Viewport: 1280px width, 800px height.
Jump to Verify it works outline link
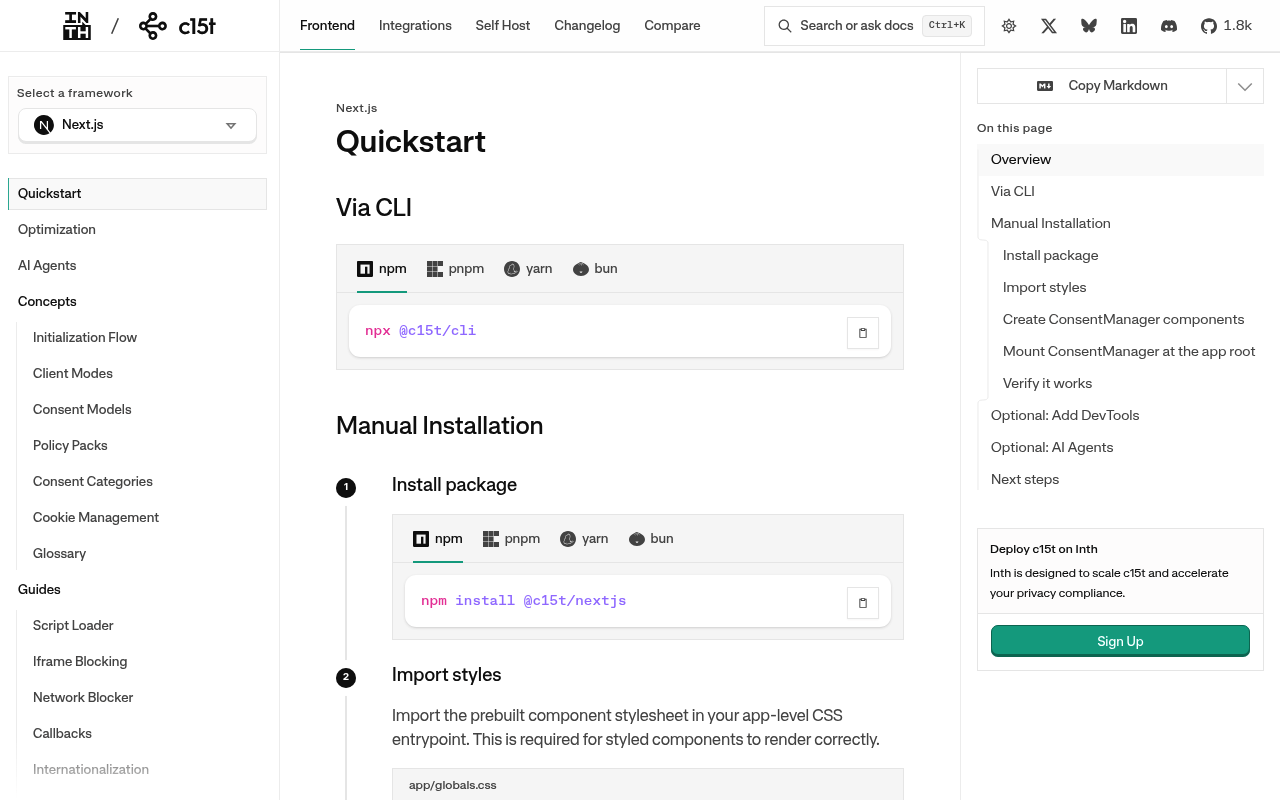point(1047,384)
